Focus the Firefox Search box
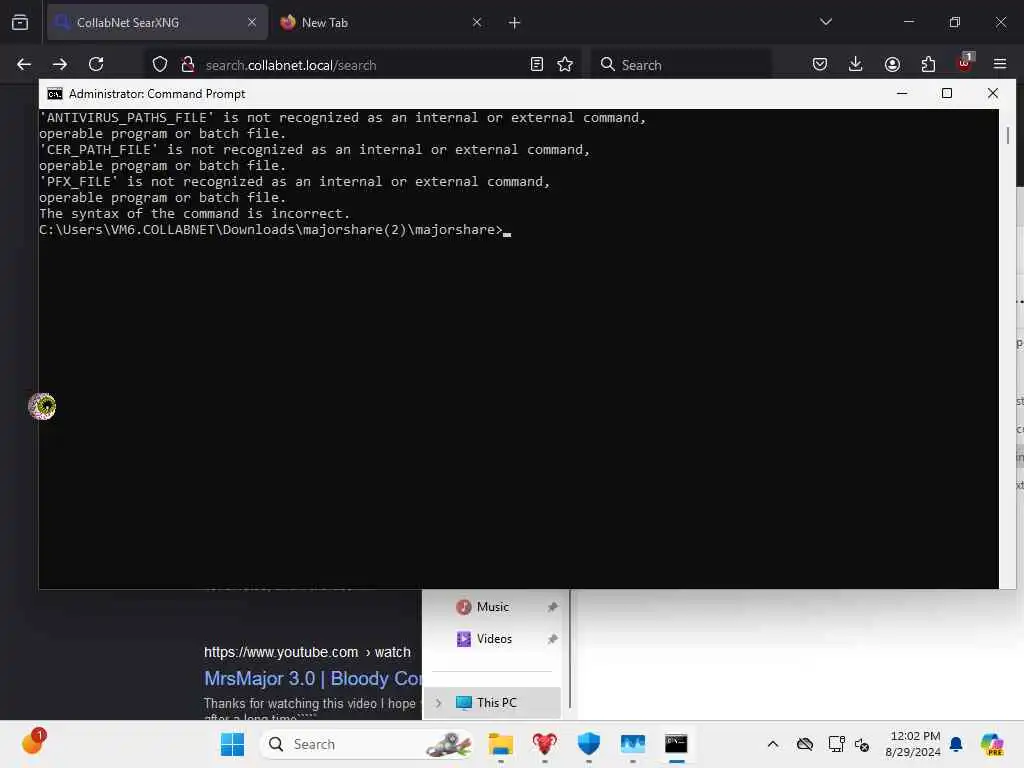This screenshot has width=1024, height=768. click(682, 65)
